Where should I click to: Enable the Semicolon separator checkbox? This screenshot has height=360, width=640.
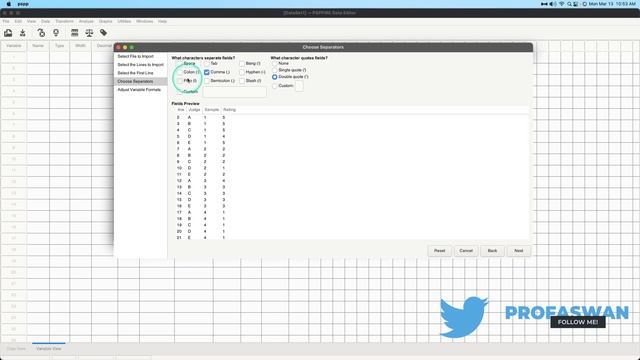(207, 81)
